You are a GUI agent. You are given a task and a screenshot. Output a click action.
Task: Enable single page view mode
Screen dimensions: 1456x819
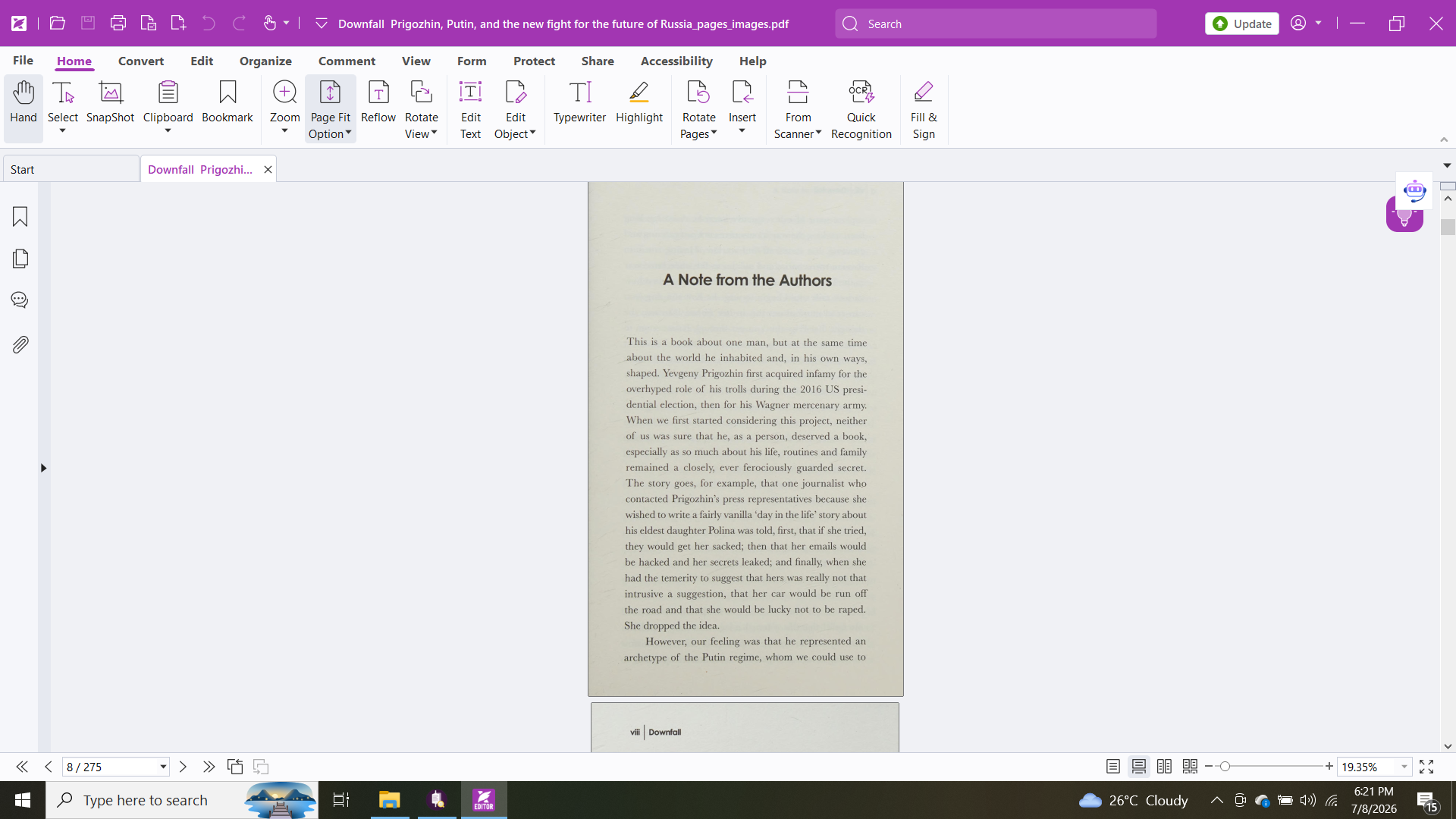1112,767
